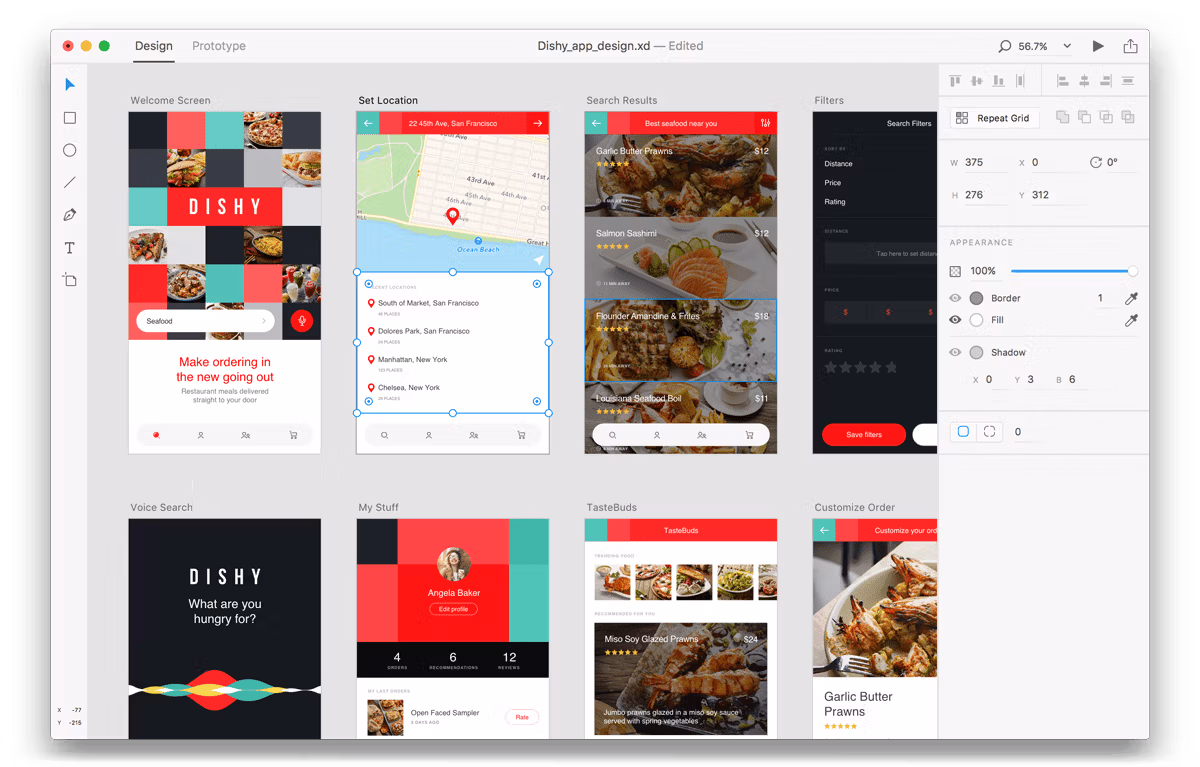Click the Desktop Preview play icon

pos(1098,46)
